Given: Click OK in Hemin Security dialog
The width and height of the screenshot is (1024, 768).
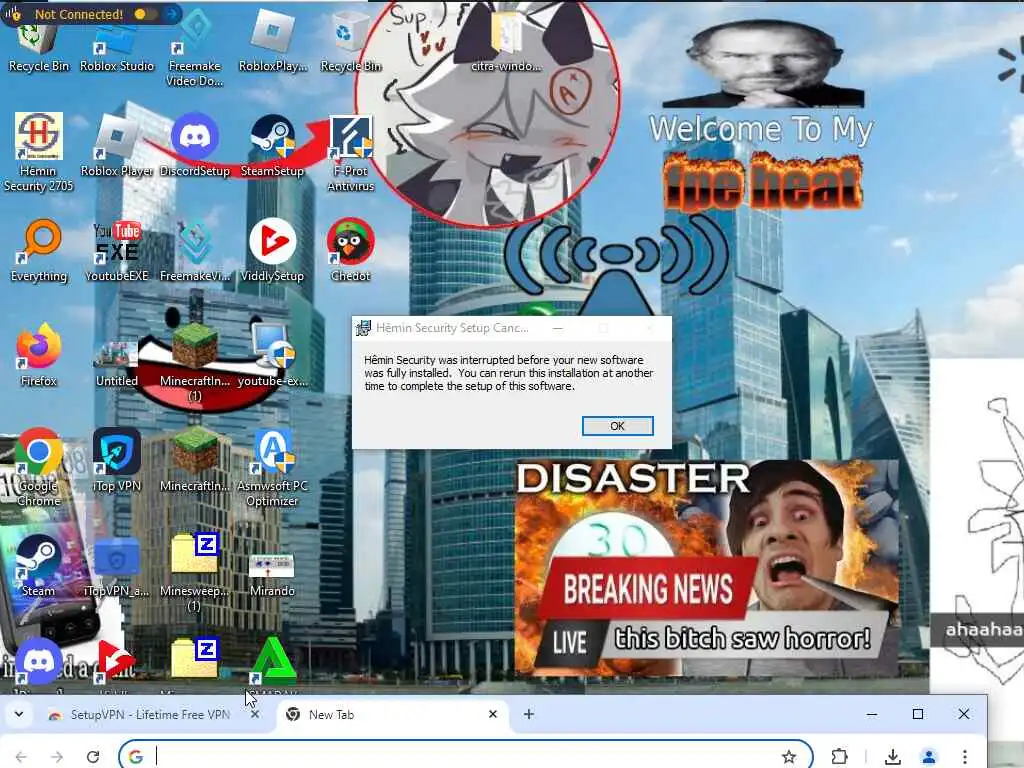Looking at the screenshot, I should pos(617,426).
